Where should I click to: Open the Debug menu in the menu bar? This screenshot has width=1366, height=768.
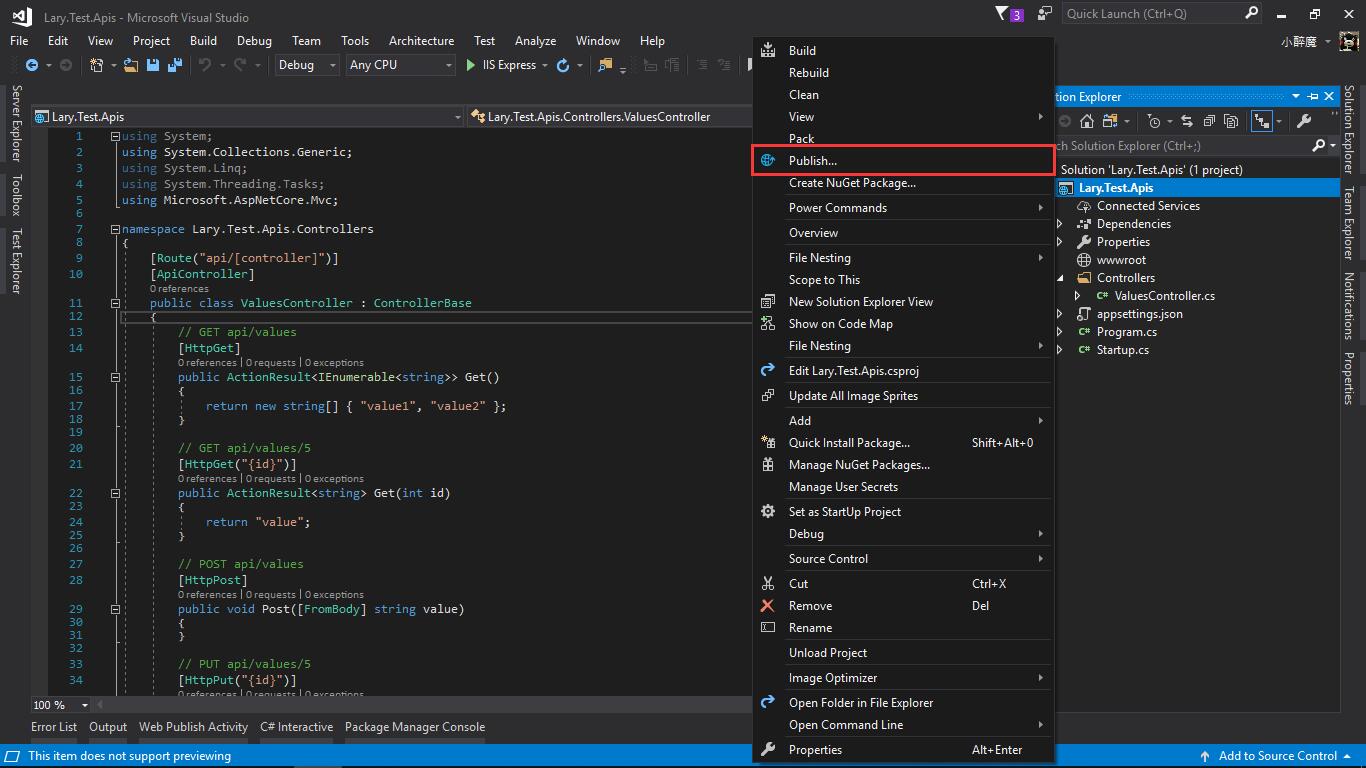pyautogui.click(x=254, y=41)
